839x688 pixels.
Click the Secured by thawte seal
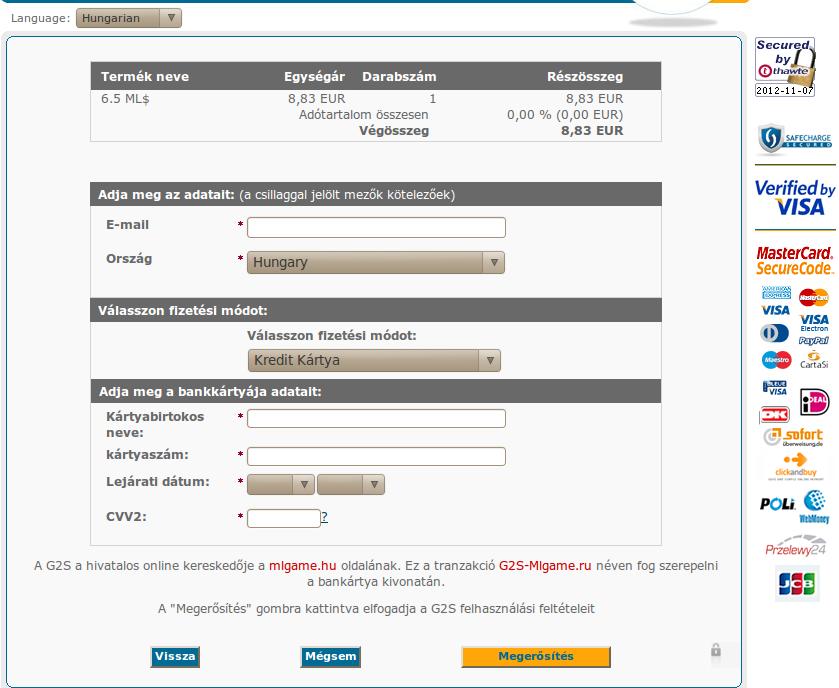(x=785, y=67)
